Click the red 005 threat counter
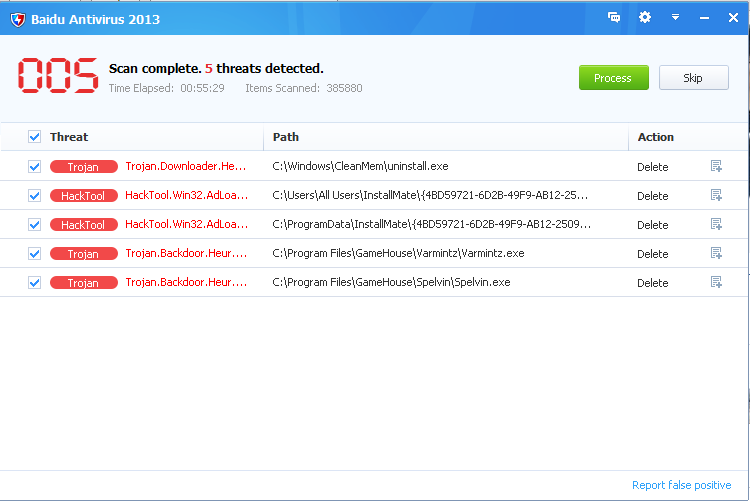The width and height of the screenshot is (750, 501). click(58, 75)
